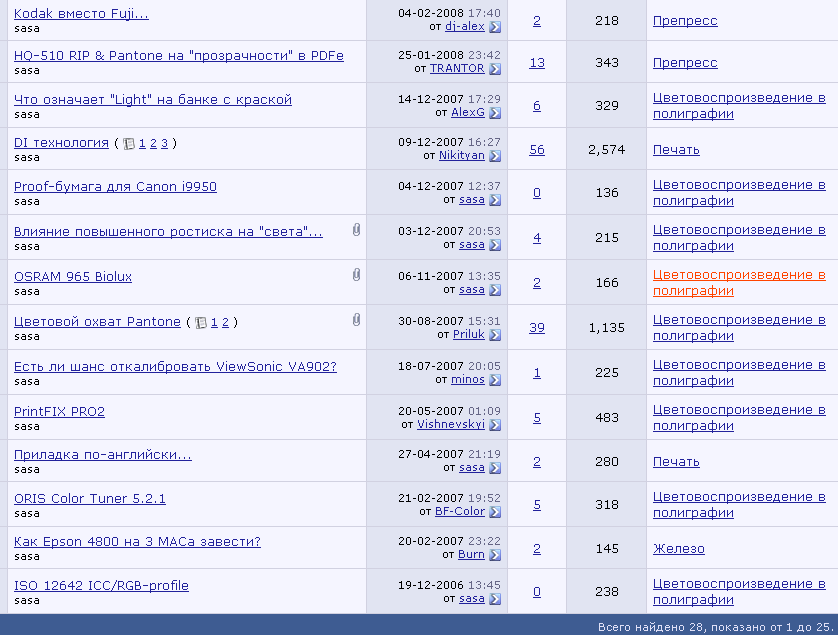Image resolution: width=838 pixels, height=635 pixels.
Task: Show the 6 replies of Light на банке thread
Action: point(537,106)
